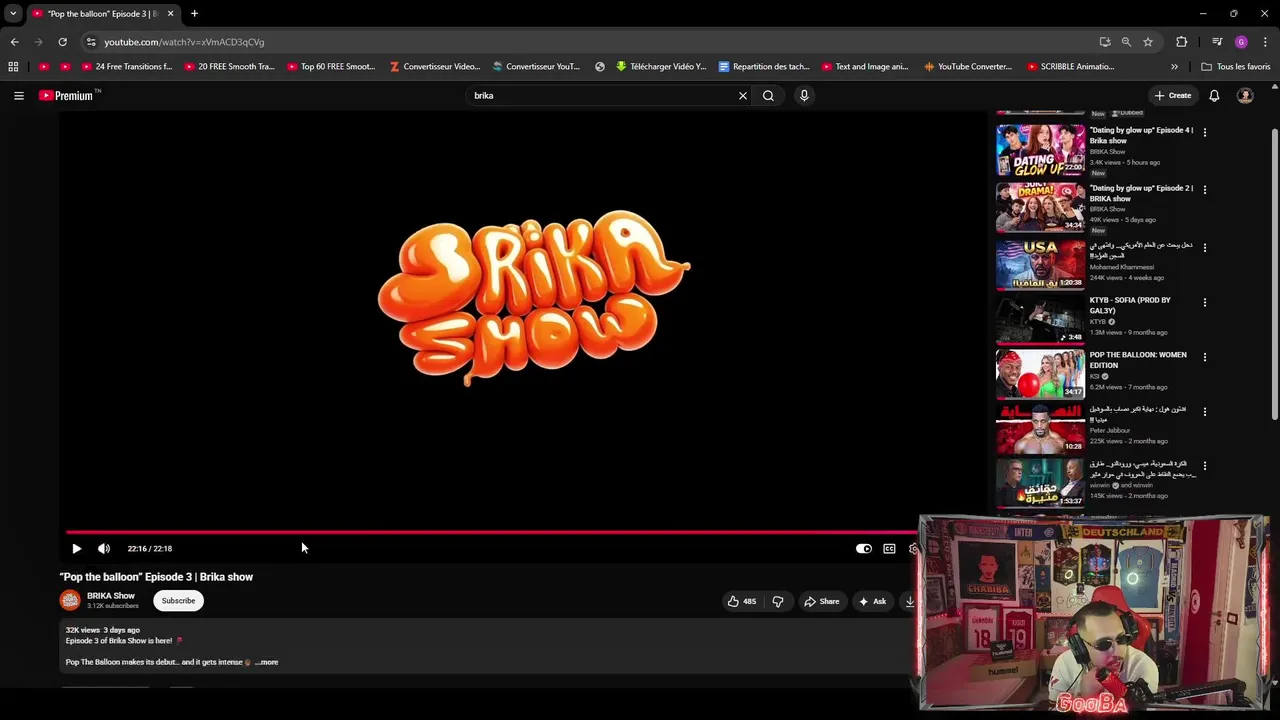Click the Ask button below video
Screen dimensions: 1280x720
[x=872, y=601]
